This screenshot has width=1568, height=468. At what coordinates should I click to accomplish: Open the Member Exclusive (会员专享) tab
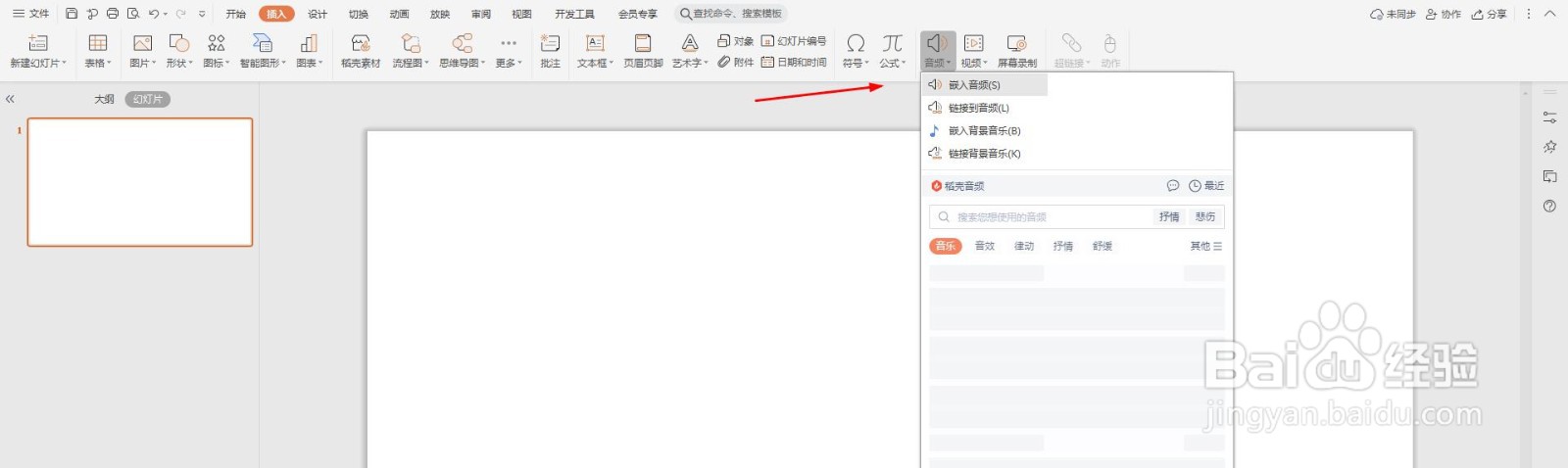[x=638, y=14]
